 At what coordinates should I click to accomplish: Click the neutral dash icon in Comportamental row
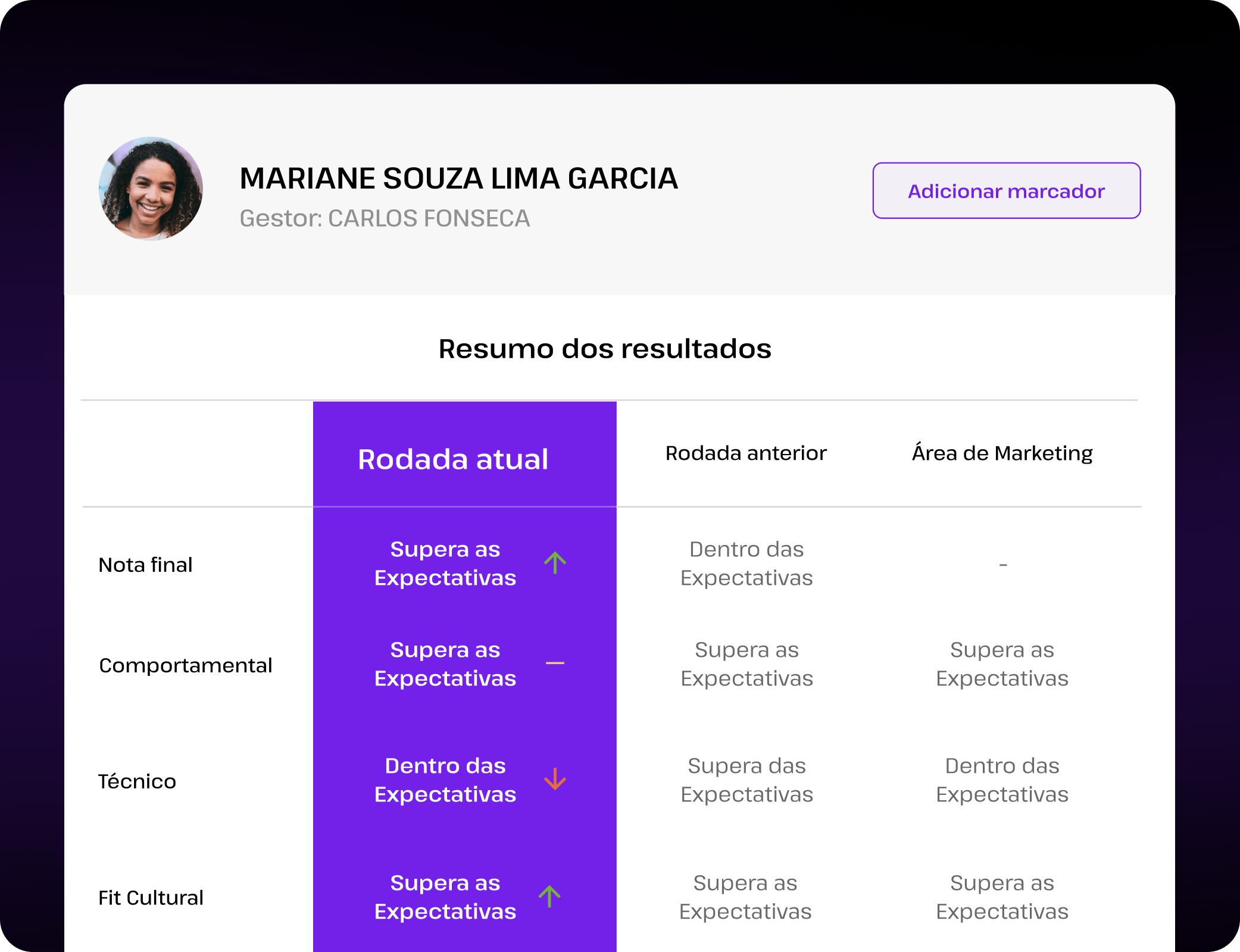555,663
